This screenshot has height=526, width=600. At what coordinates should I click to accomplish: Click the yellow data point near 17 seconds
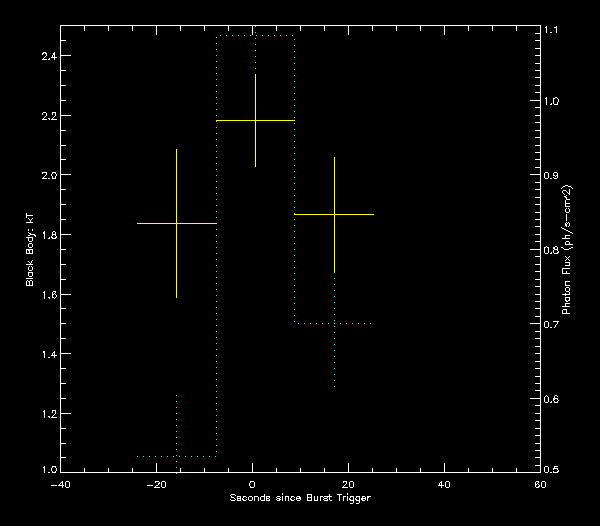click(334, 214)
